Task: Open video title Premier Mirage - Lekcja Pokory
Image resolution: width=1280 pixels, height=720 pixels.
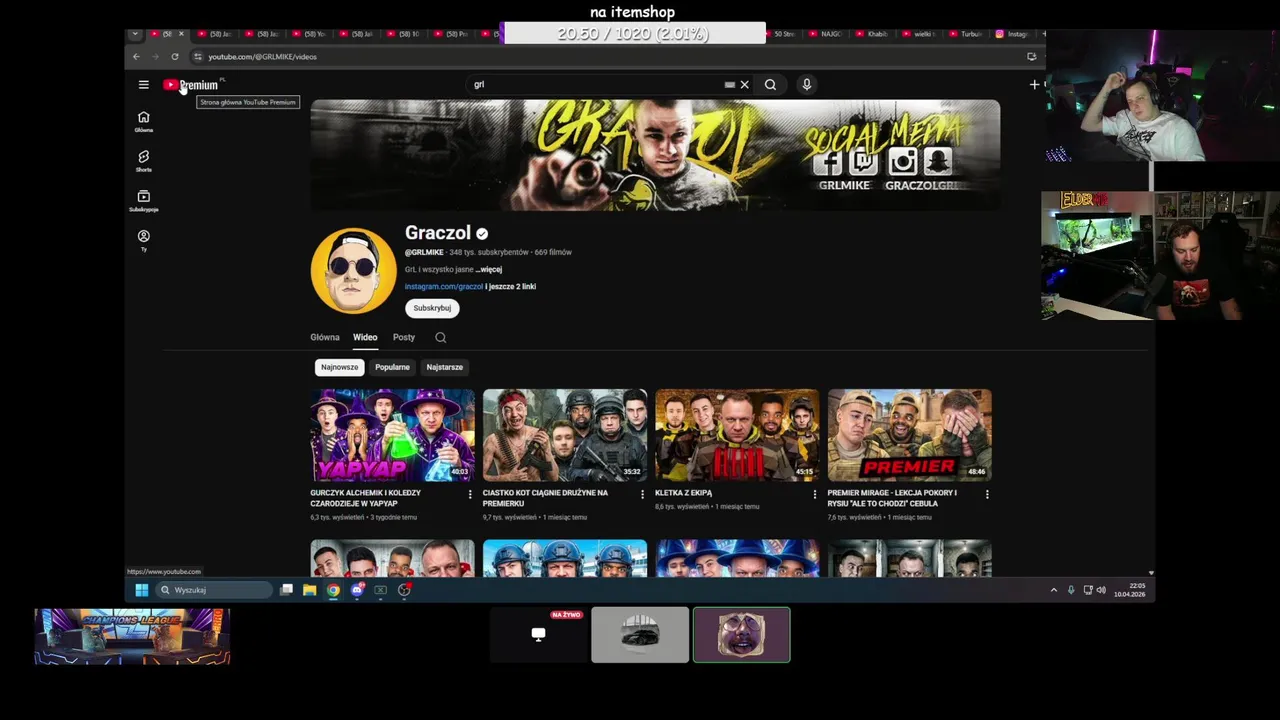Action: coord(892,498)
